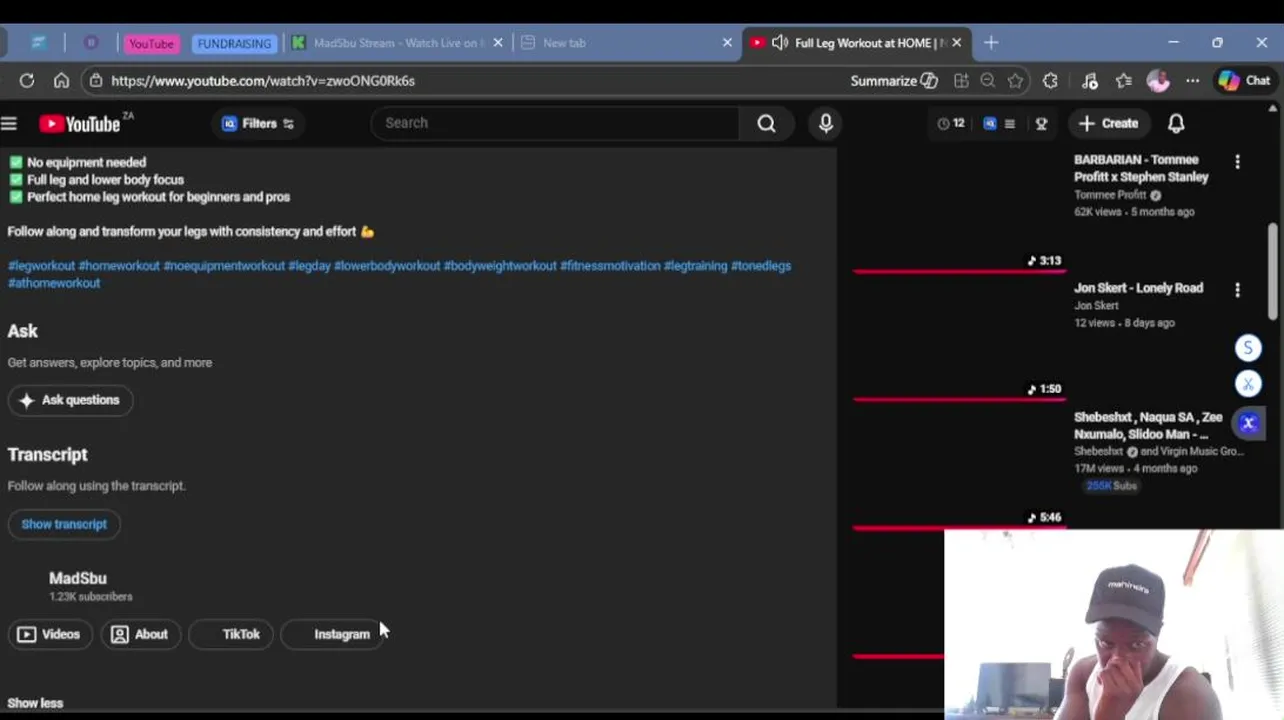The height and width of the screenshot is (720, 1284).
Task: Start voice search with the microphone icon
Action: tap(826, 123)
